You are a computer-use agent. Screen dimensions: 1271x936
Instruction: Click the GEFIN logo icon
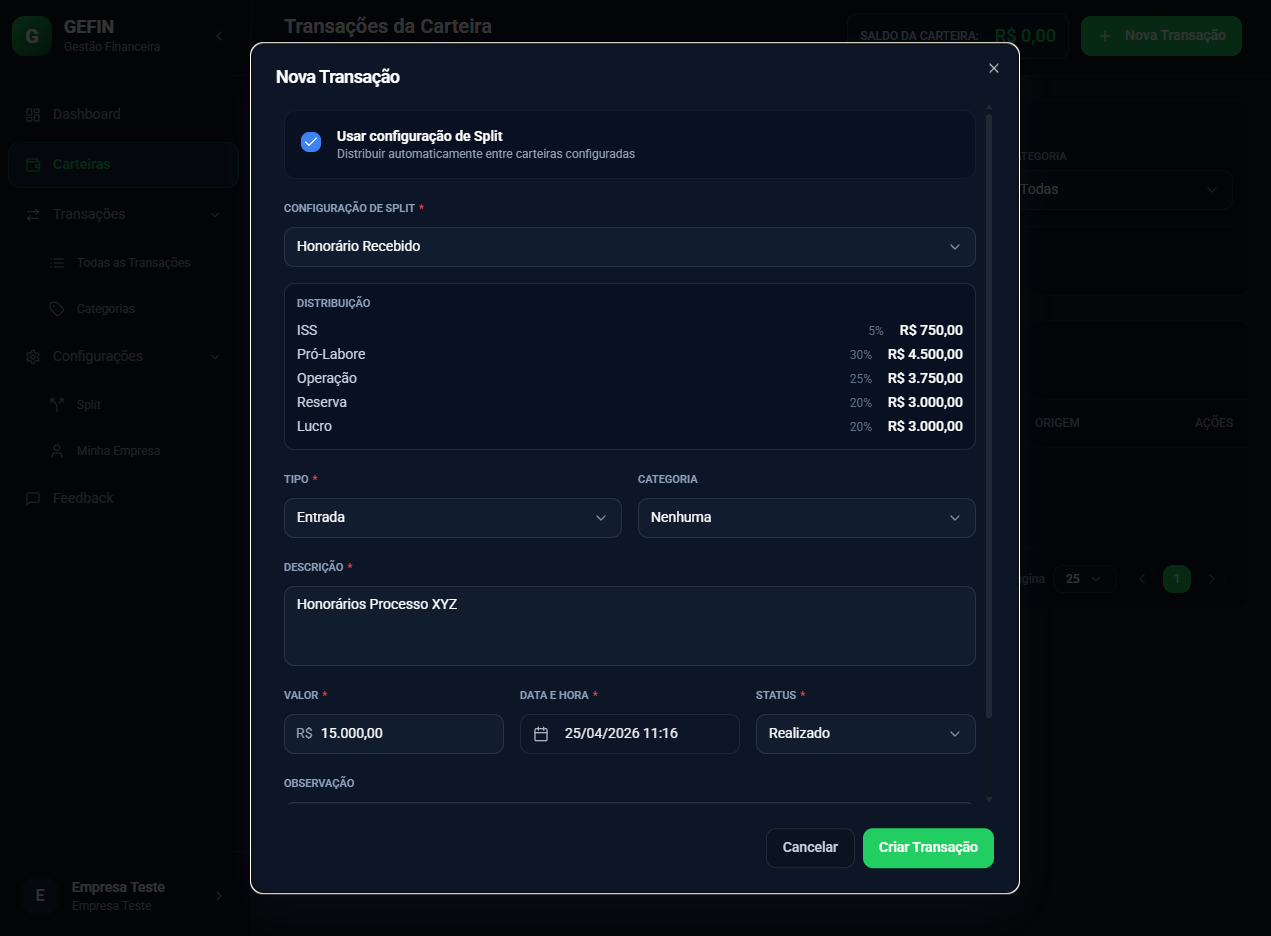32,36
